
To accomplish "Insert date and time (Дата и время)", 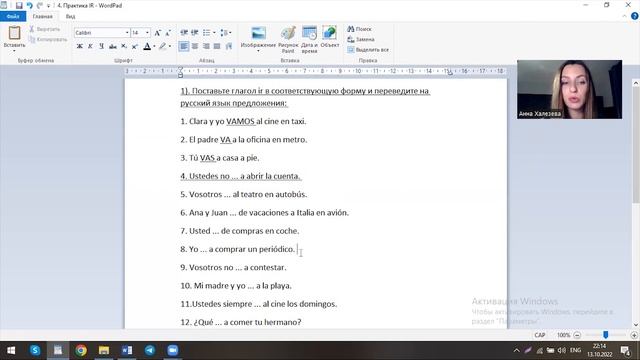I will (309, 39).
